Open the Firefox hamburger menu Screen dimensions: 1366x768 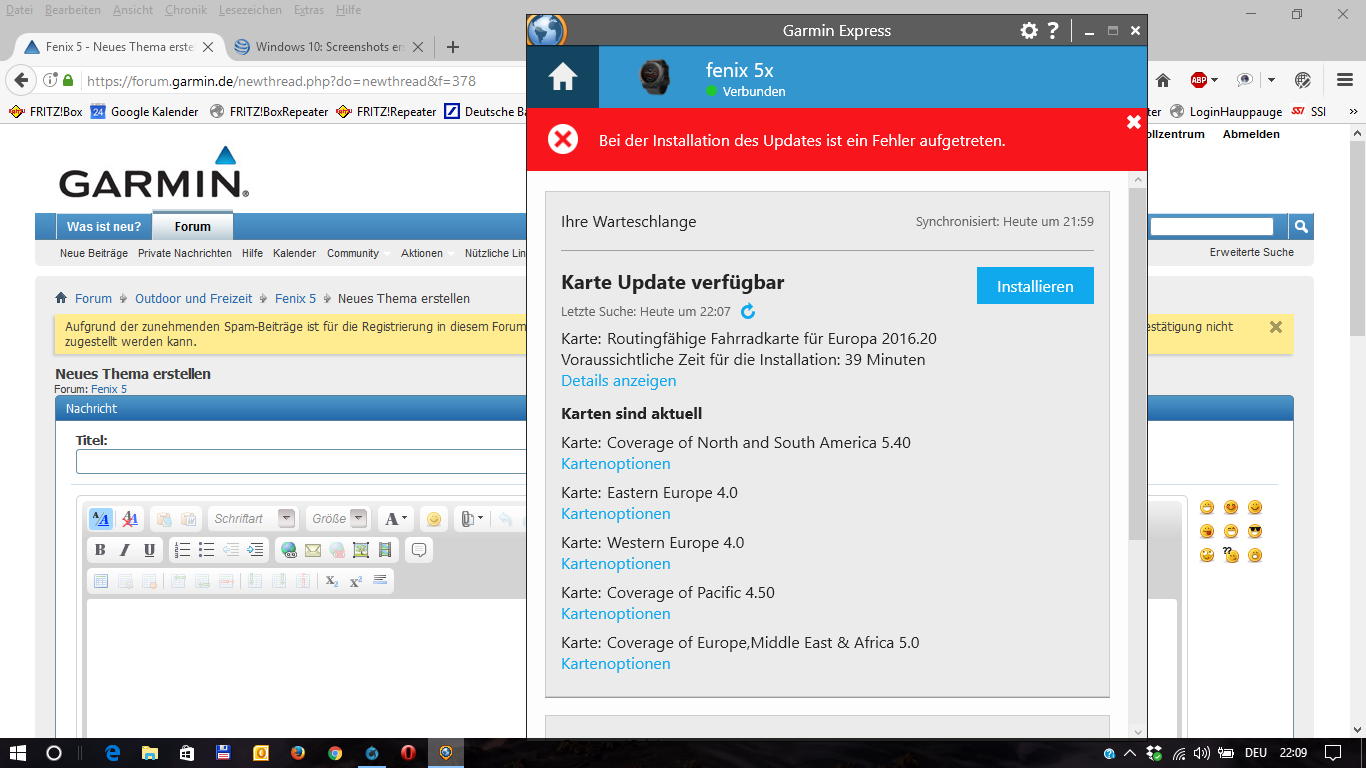point(1345,80)
